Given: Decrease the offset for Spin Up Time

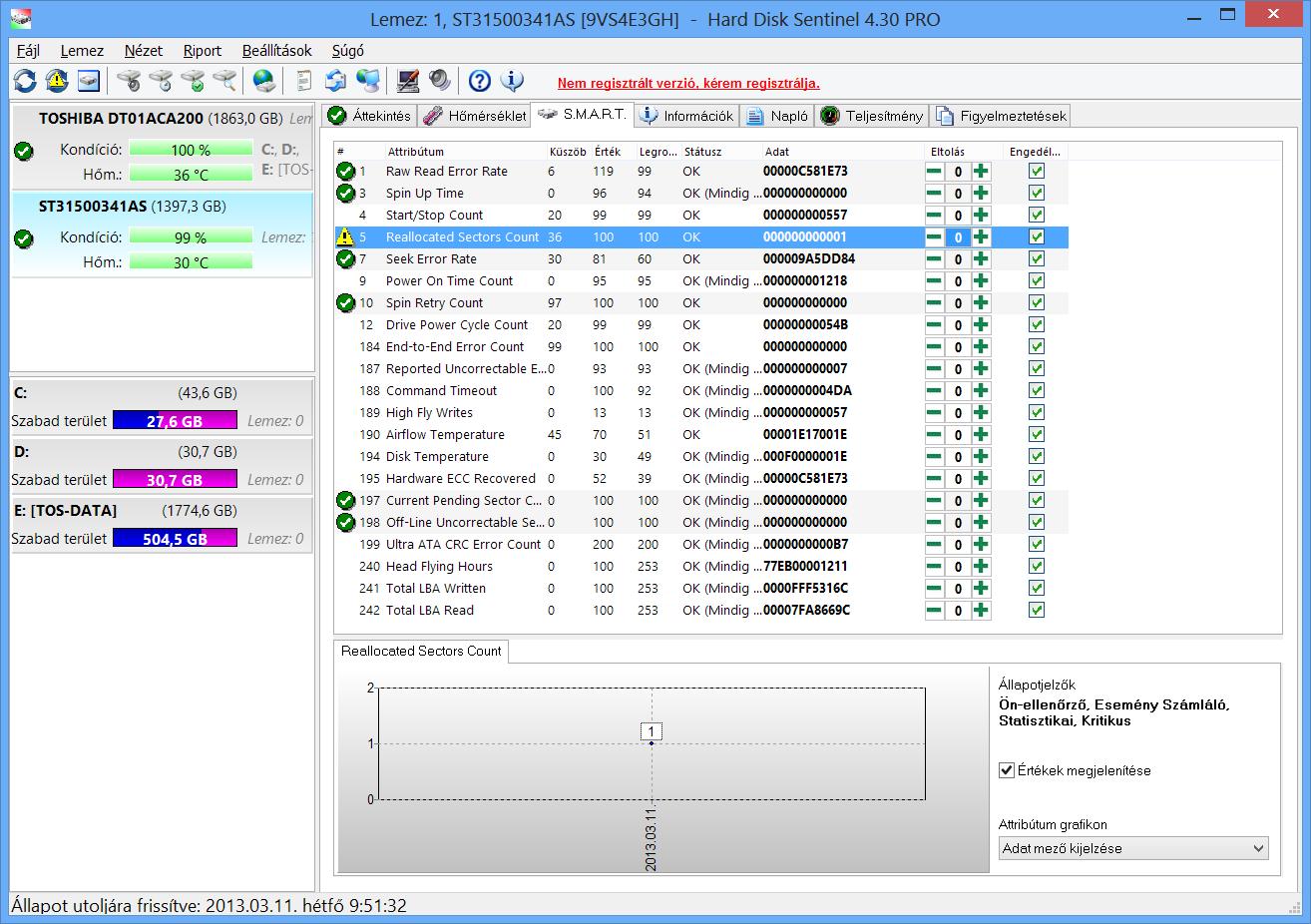Looking at the screenshot, I should coord(934,194).
